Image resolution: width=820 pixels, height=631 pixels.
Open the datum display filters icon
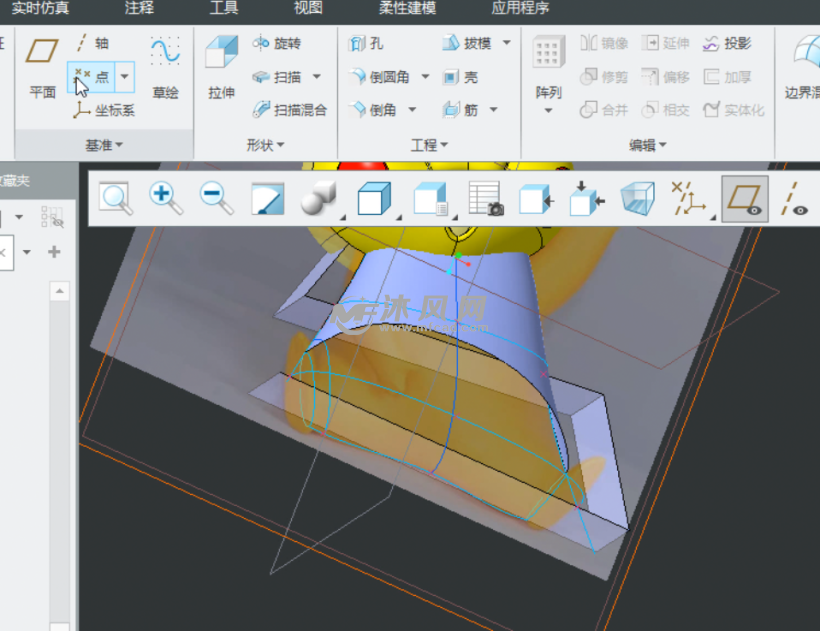691,199
